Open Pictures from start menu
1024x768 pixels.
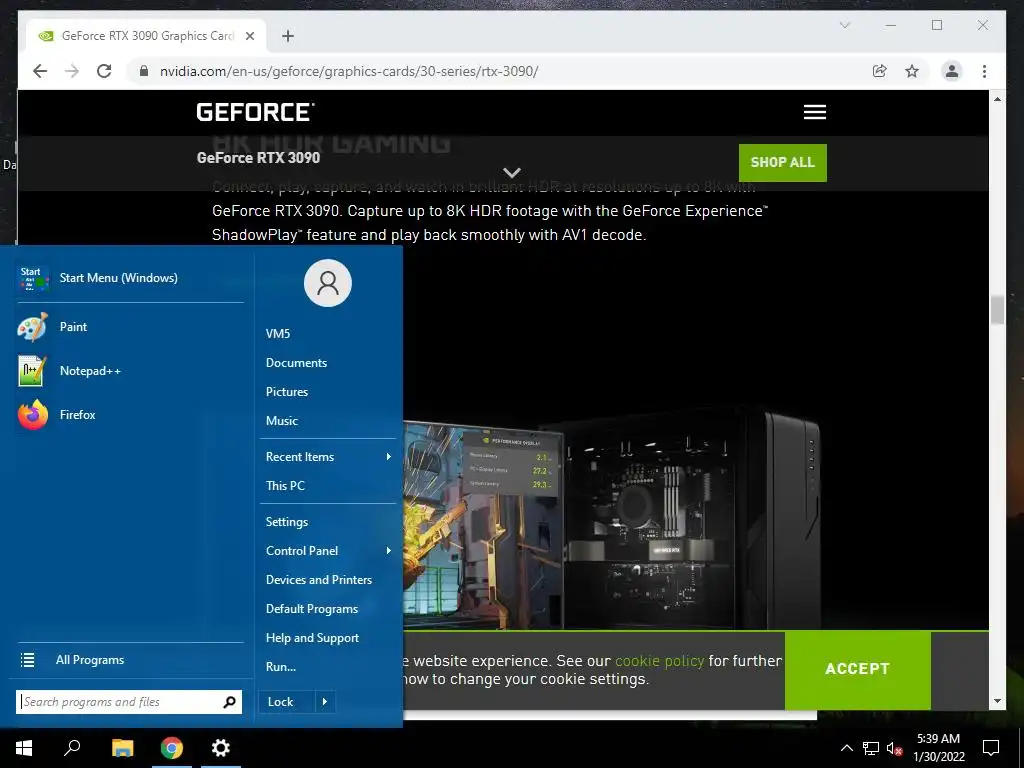click(287, 392)
